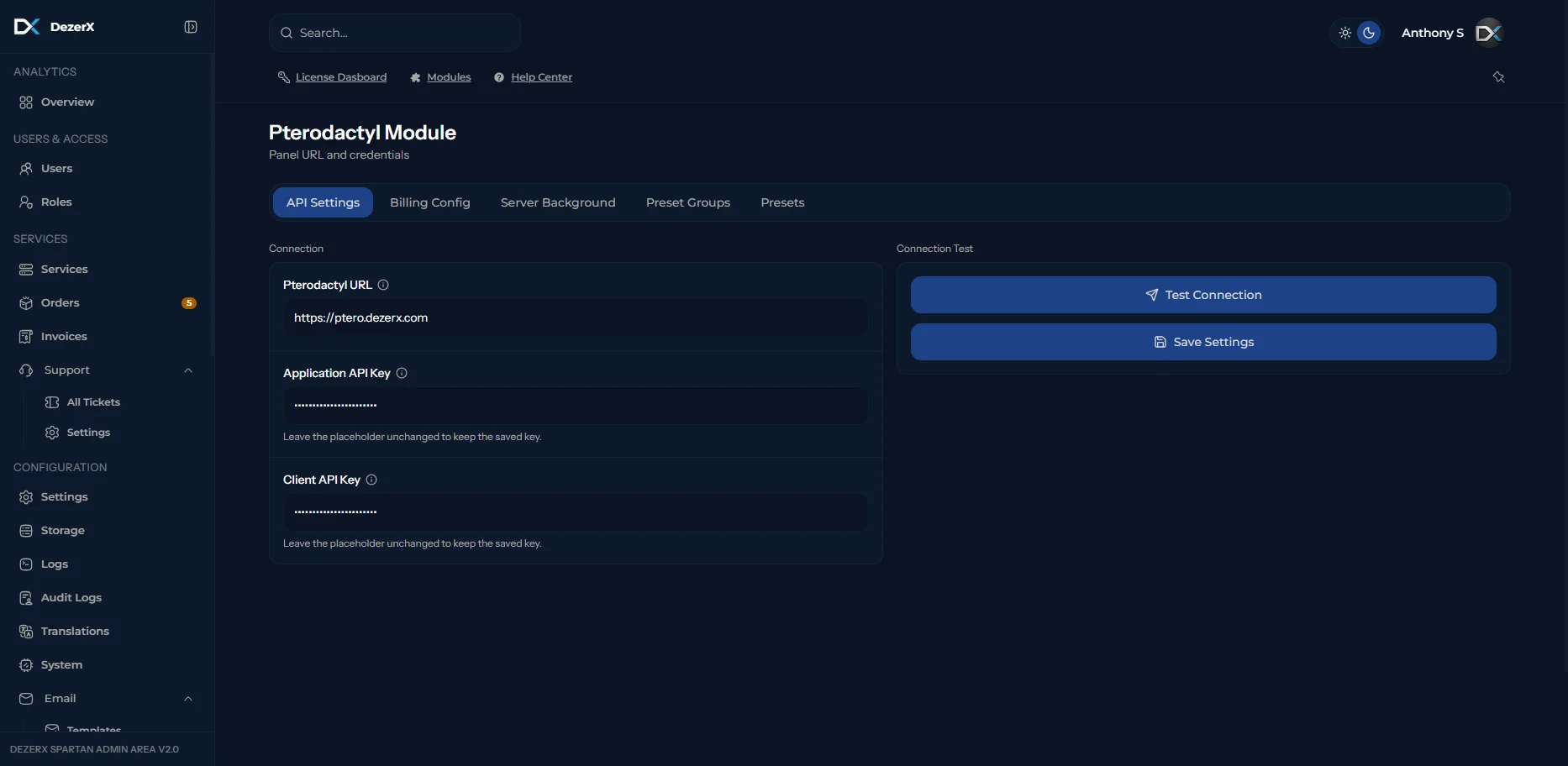Image resolution: width=1568 pixels, height=766 pixels.
Task: Open the Server Background tab
Action: [558, 202]
